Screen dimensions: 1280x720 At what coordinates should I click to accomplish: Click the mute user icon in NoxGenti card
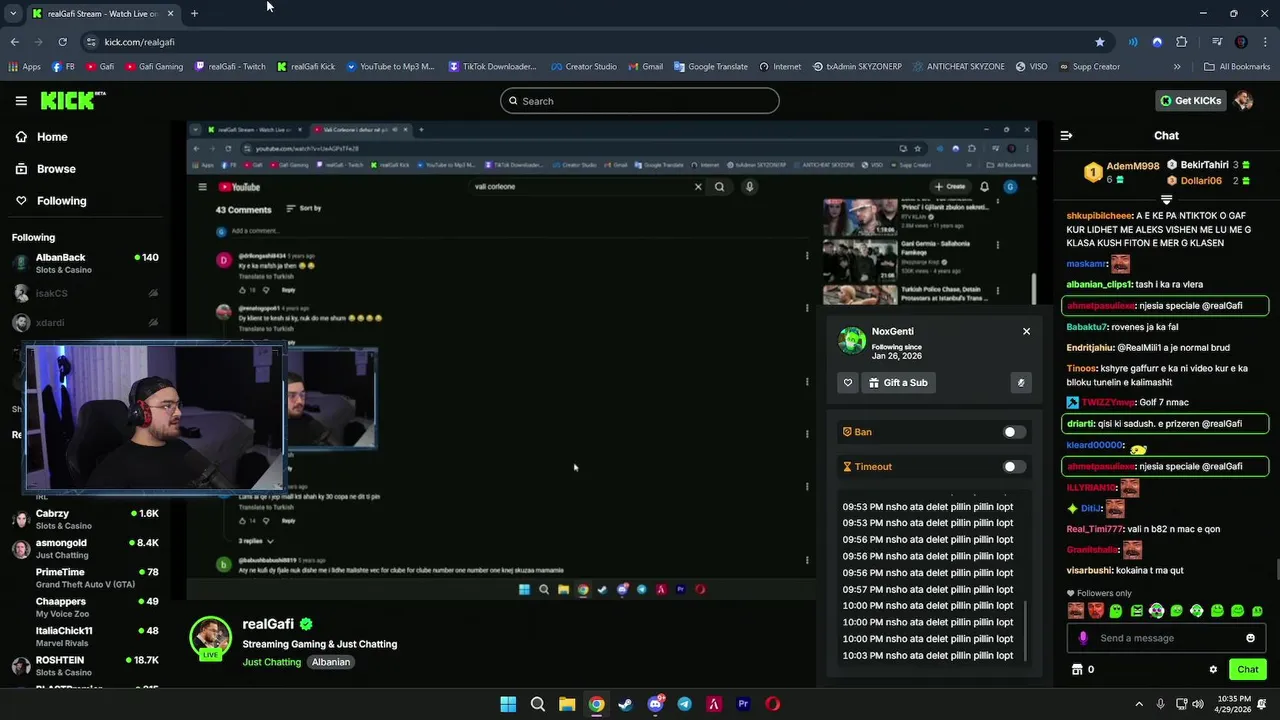pyautogui.click(x=1021, y=383)
